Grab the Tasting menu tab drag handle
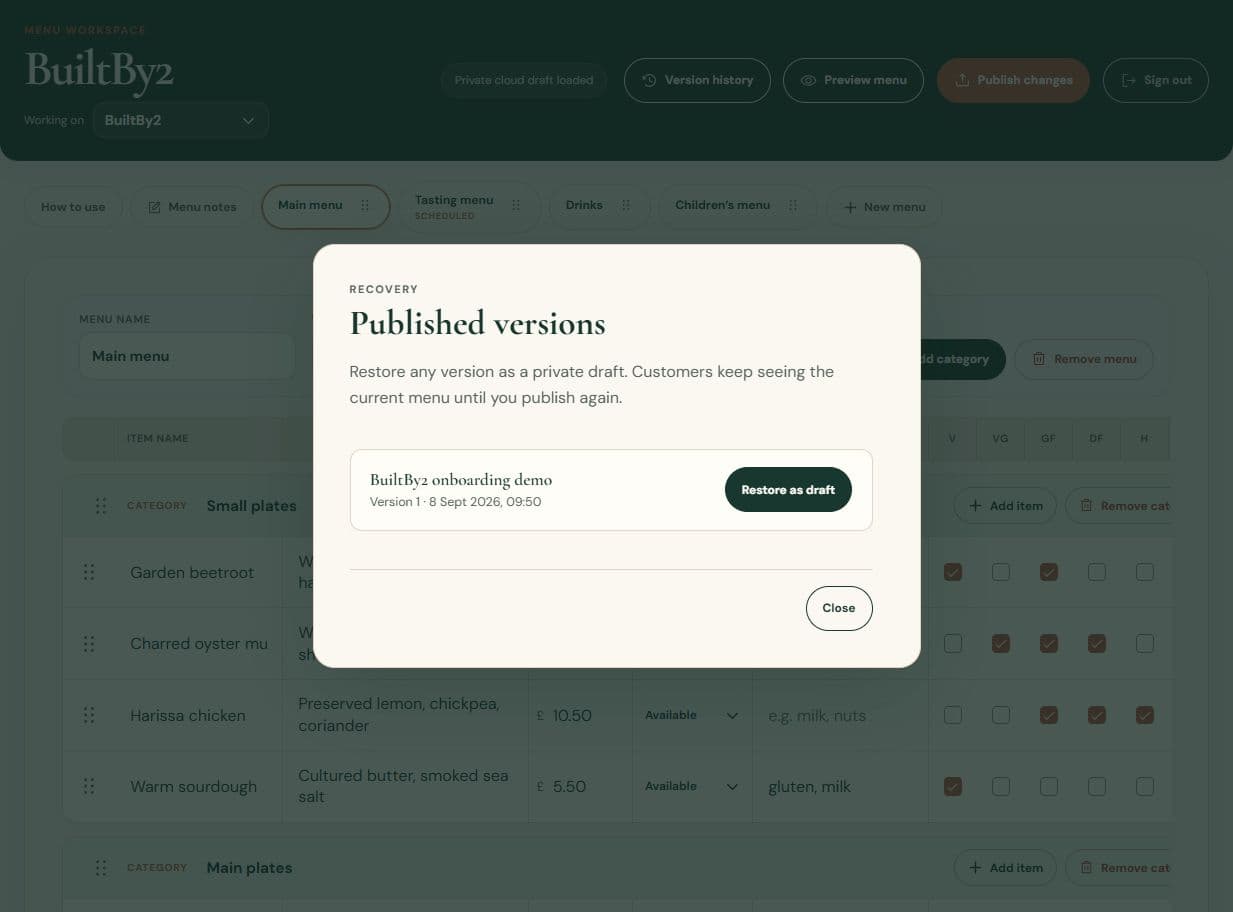 (516, 205)
